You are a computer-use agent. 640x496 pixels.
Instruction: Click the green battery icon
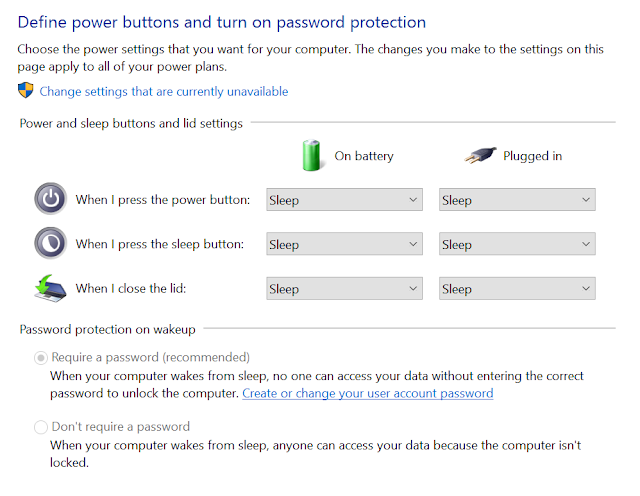(x=311, y=156)
